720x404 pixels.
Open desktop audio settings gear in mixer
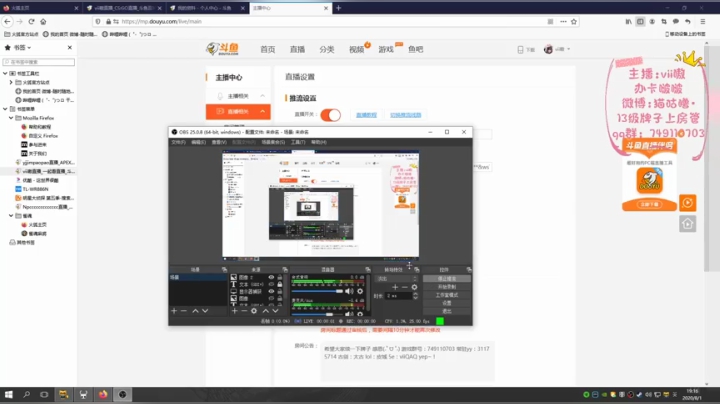click(360, 291)
